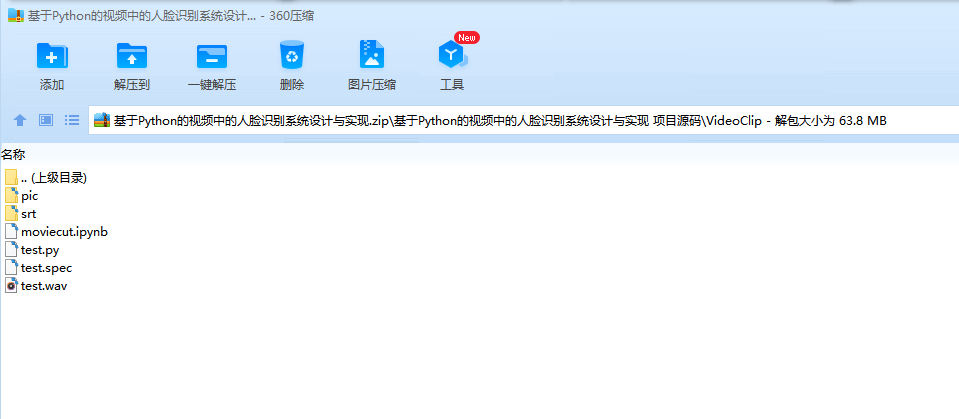Select the "moviecut.ipynb" file name

64,232
